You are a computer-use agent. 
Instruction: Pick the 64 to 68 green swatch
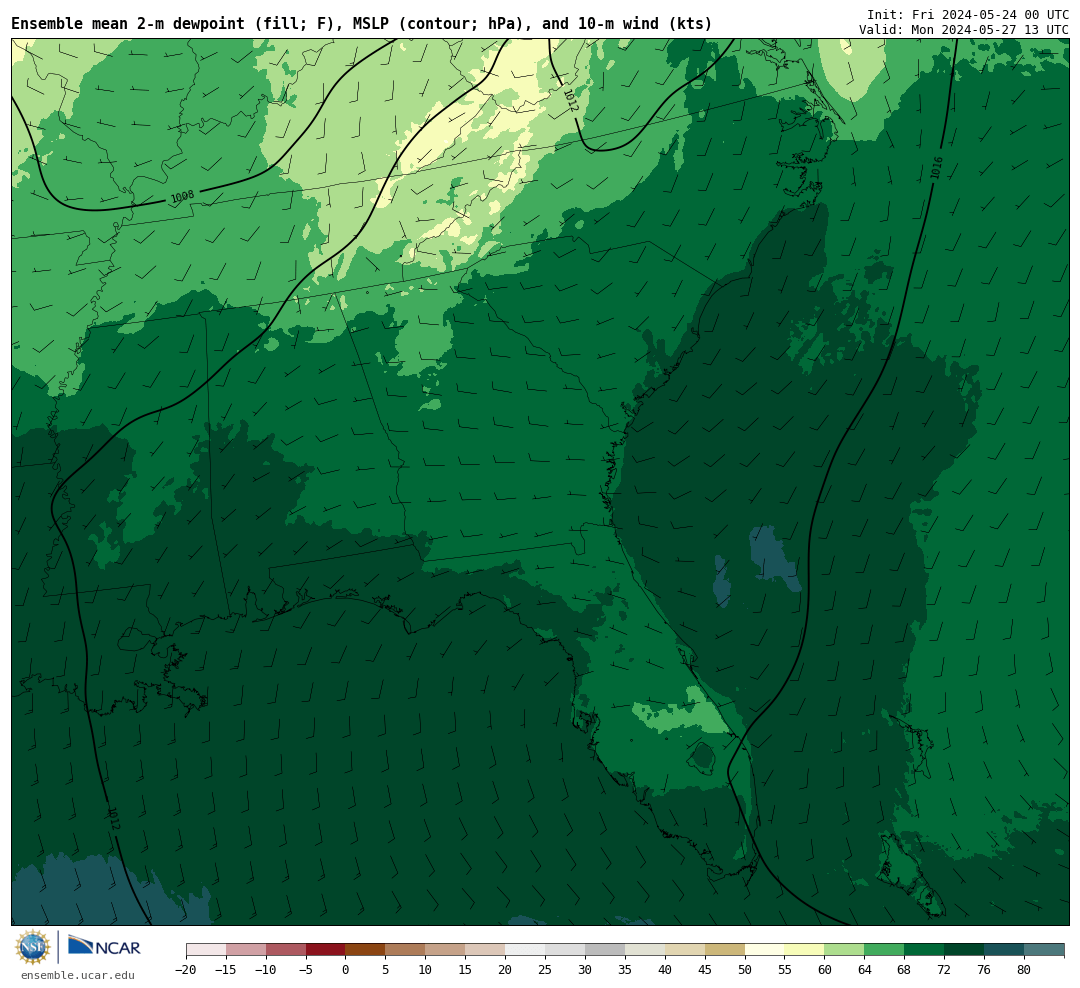(x=885, y=950)
